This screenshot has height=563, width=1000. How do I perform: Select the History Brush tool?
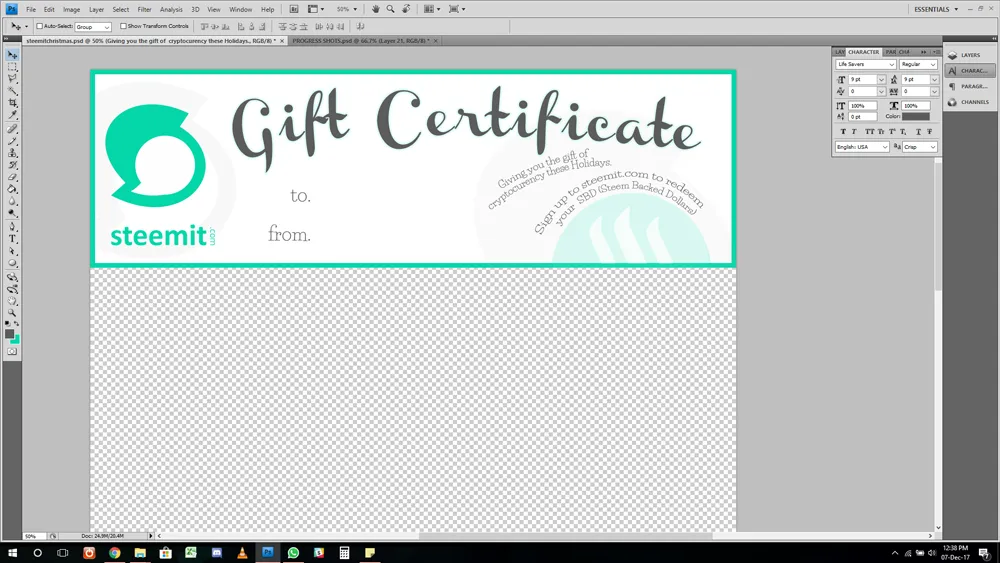12,166
